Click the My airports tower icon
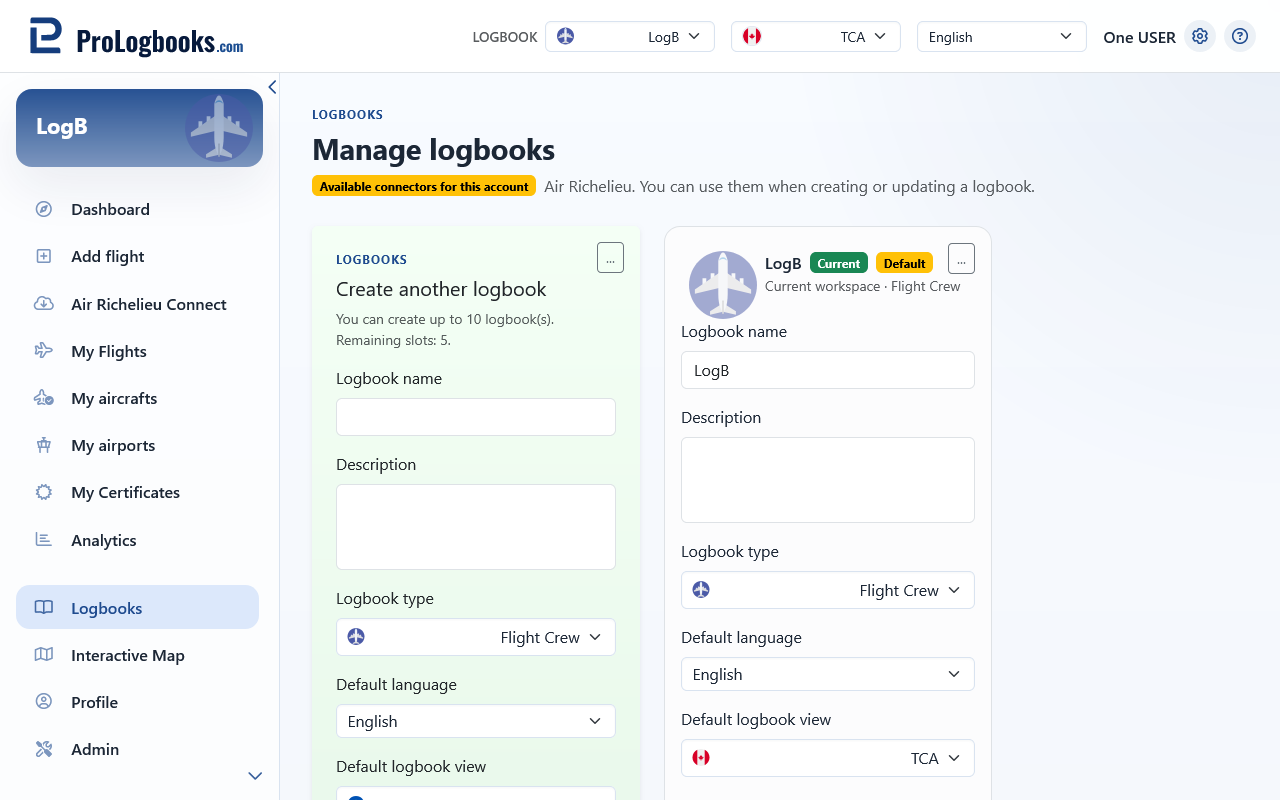Image resolution: width=1280 pixels, height=800 pixels. click(44, 445)
